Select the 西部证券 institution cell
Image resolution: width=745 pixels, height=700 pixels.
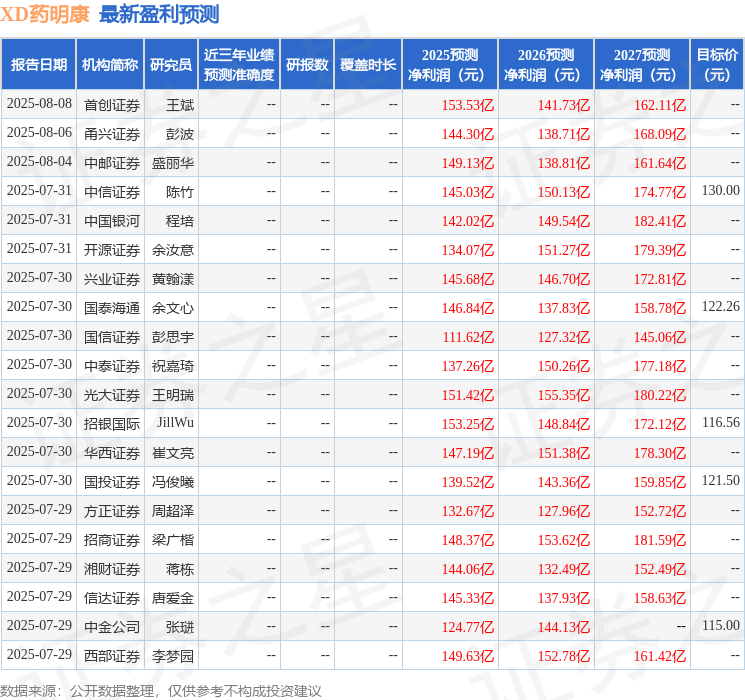pos(112,656)
